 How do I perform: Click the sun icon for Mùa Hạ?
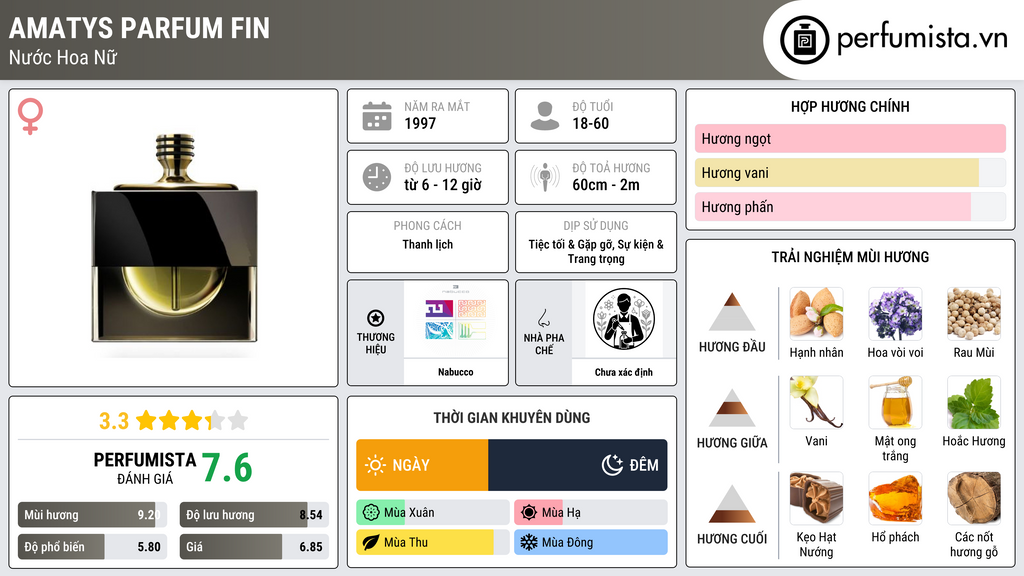pyautogui.click(x=529, y=513)
